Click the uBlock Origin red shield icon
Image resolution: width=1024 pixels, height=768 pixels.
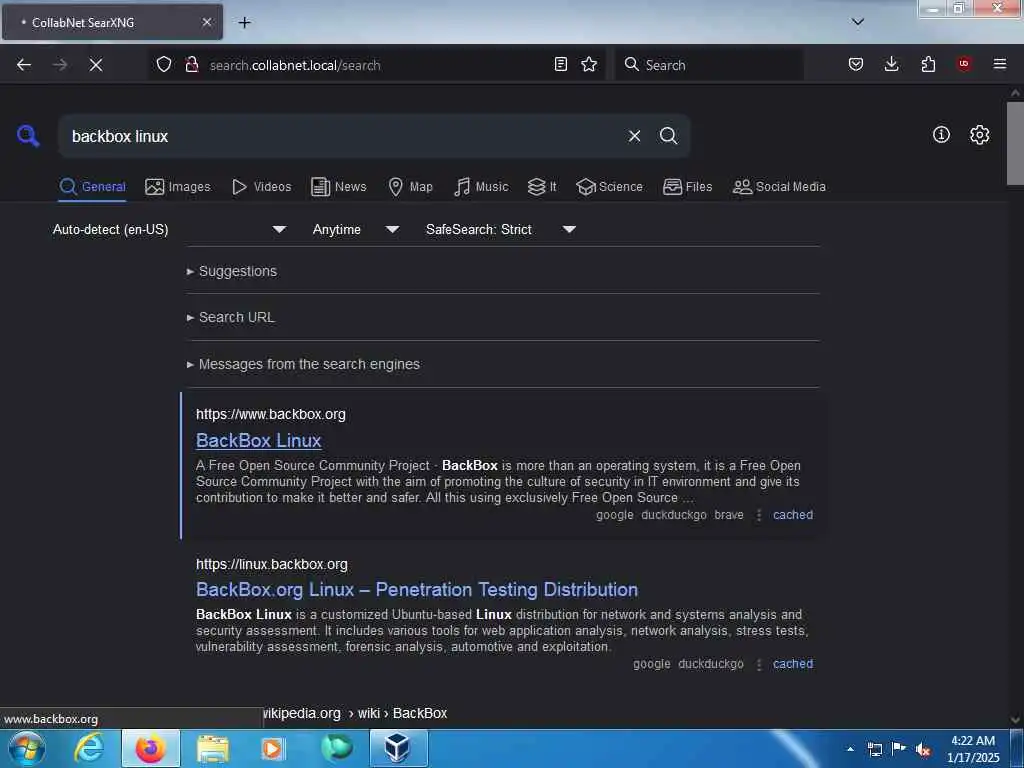pyautogui.click(x=963, y=64)
